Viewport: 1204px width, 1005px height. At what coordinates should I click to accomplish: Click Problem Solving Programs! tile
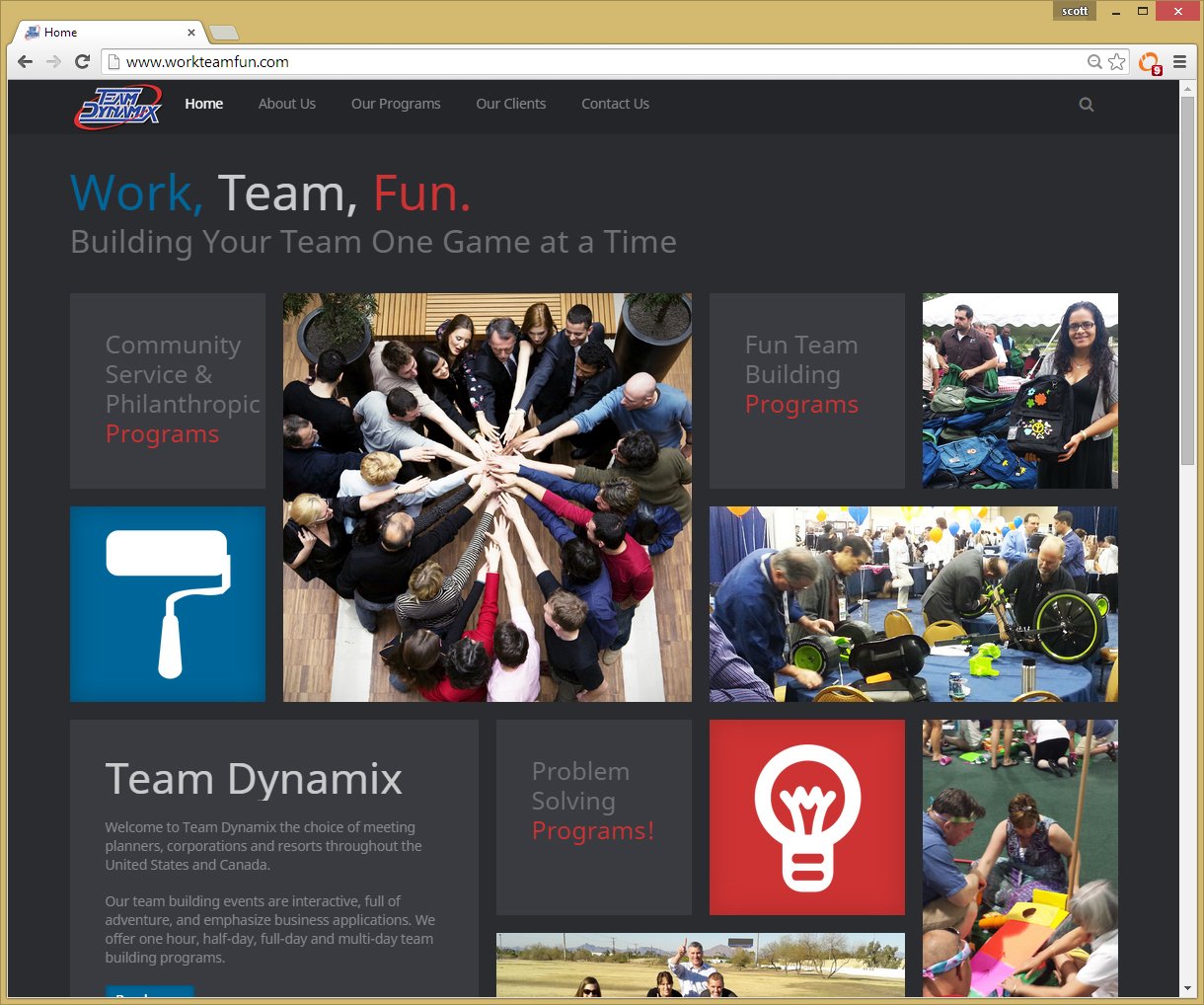tap(594, 817)
